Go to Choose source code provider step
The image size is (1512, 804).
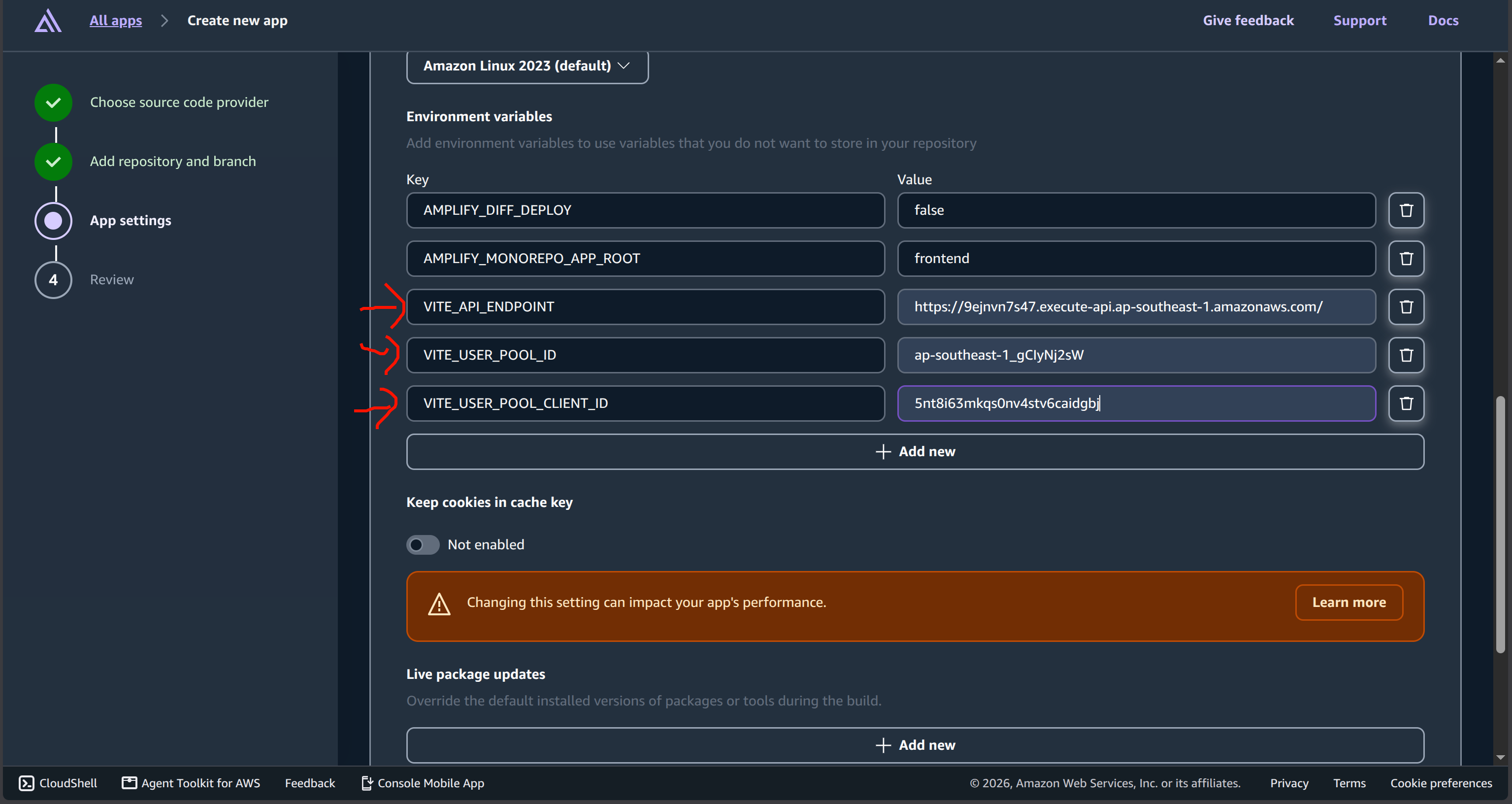pos(179,102)
